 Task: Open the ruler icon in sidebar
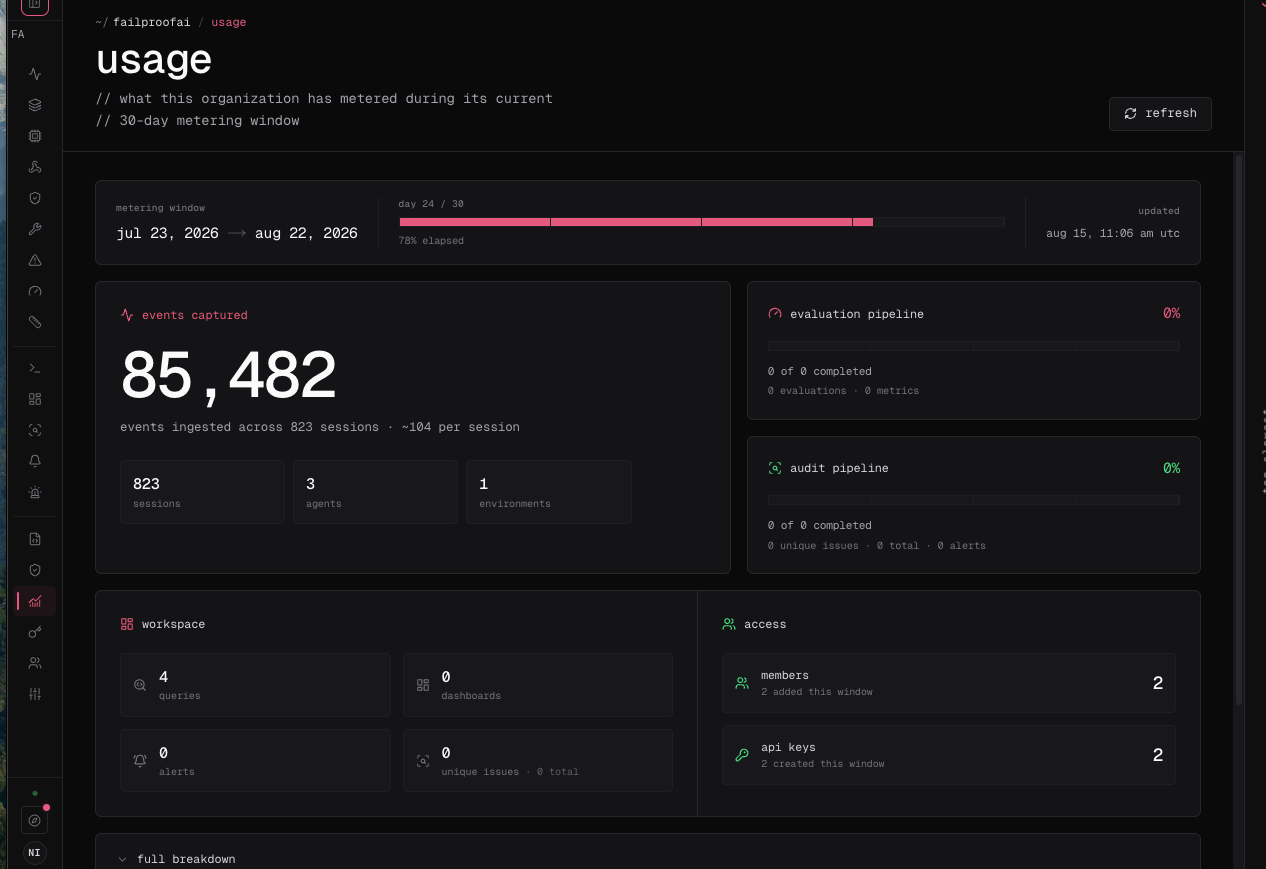click(x=35, y=322)
